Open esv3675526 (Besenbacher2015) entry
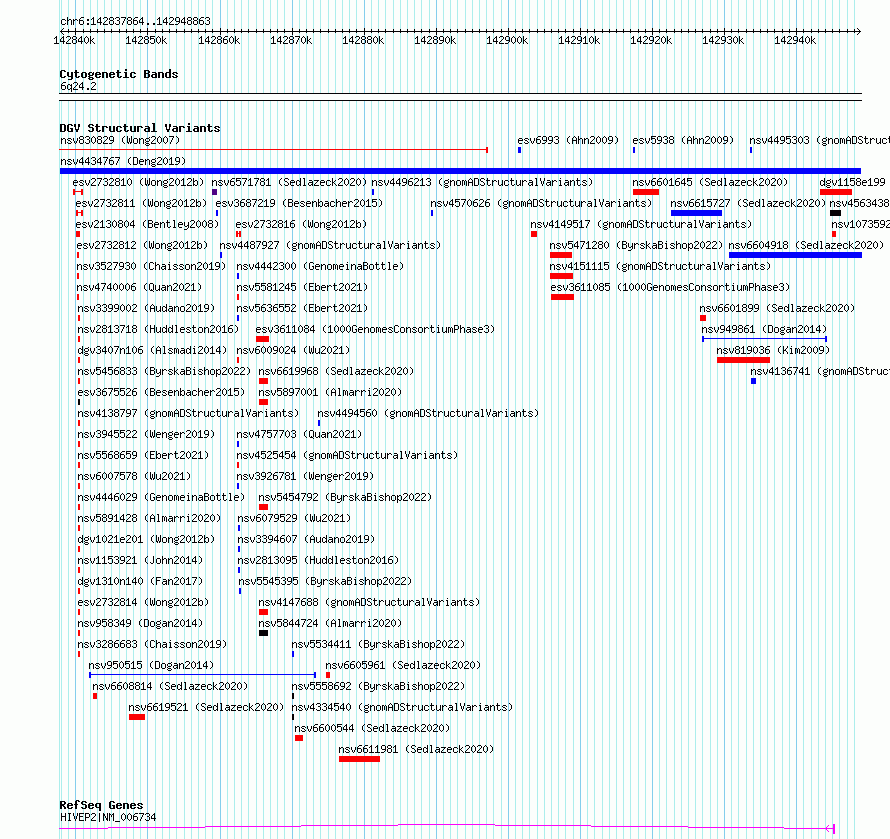 (161, 392)
